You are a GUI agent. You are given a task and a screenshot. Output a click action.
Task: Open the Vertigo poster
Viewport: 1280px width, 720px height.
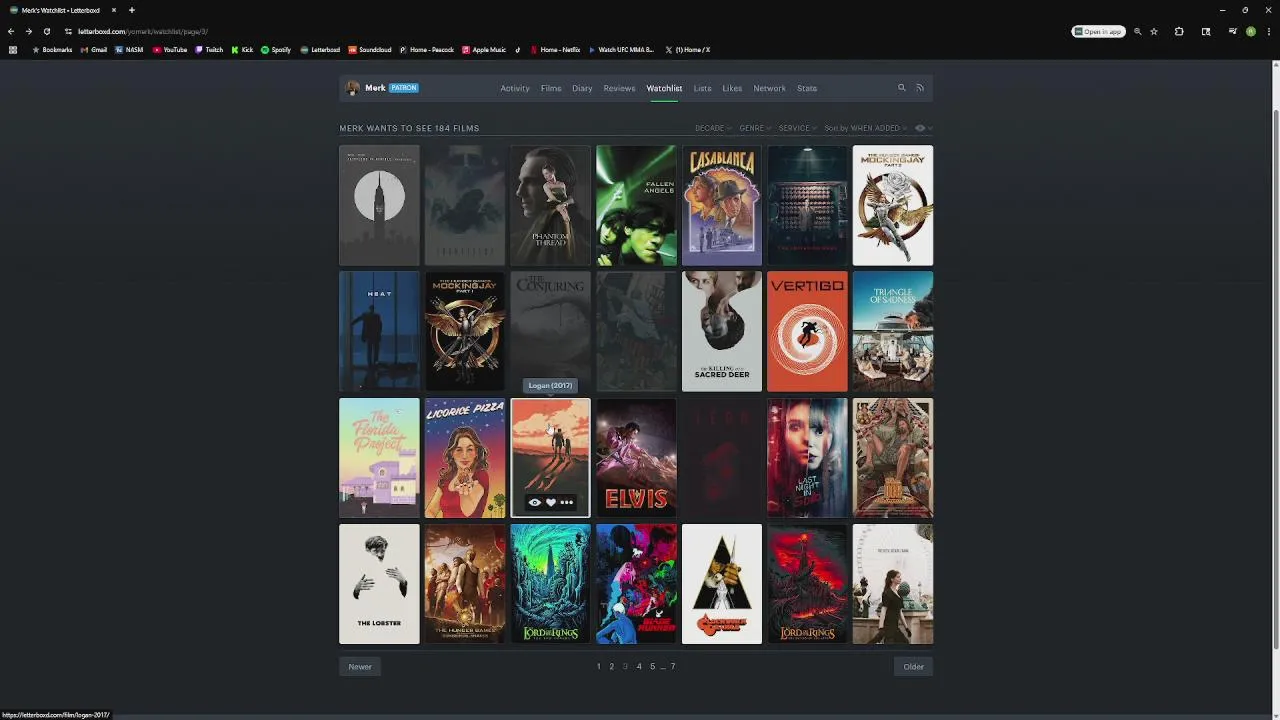coord(807,331)
